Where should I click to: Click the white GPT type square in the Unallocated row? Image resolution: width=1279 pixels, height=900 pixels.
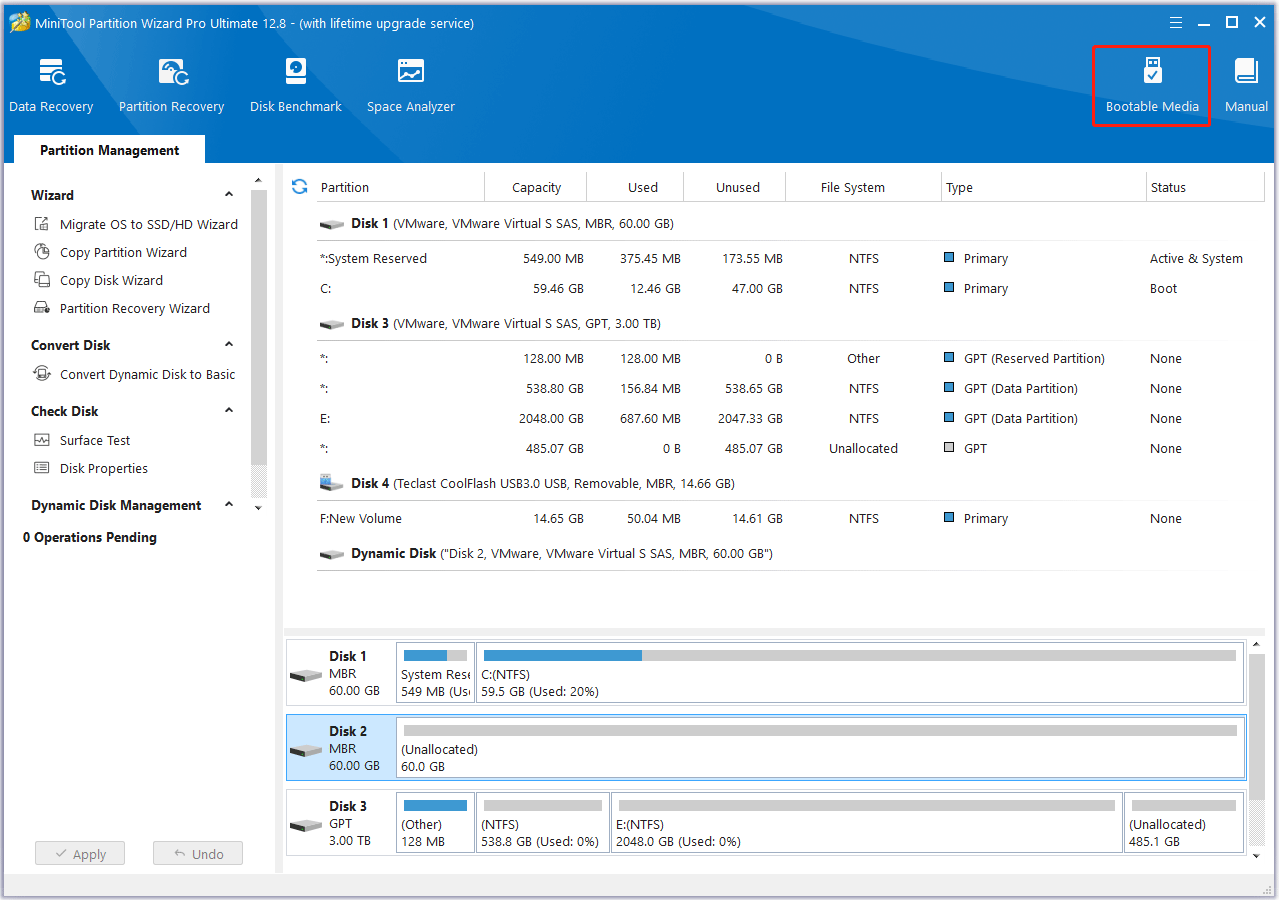(949, 447)
